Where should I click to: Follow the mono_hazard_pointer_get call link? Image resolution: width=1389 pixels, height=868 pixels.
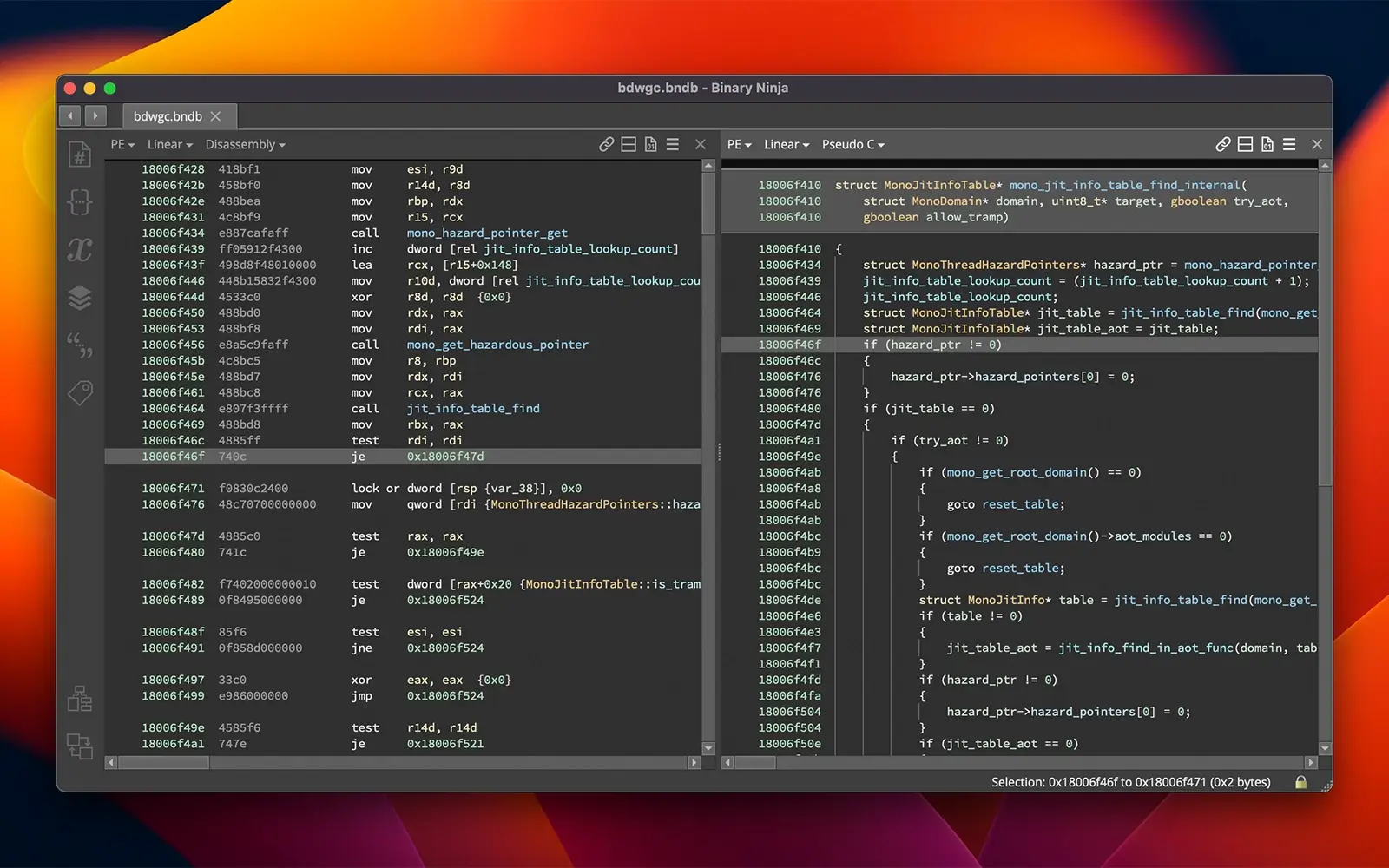486,233
